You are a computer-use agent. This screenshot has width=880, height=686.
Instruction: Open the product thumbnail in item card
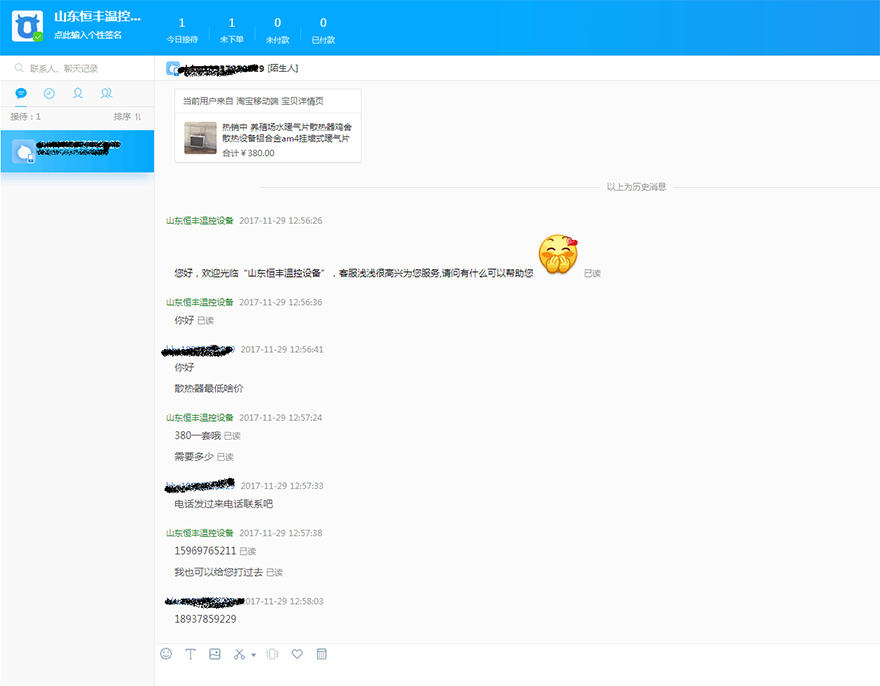click(x=200, y=138)
